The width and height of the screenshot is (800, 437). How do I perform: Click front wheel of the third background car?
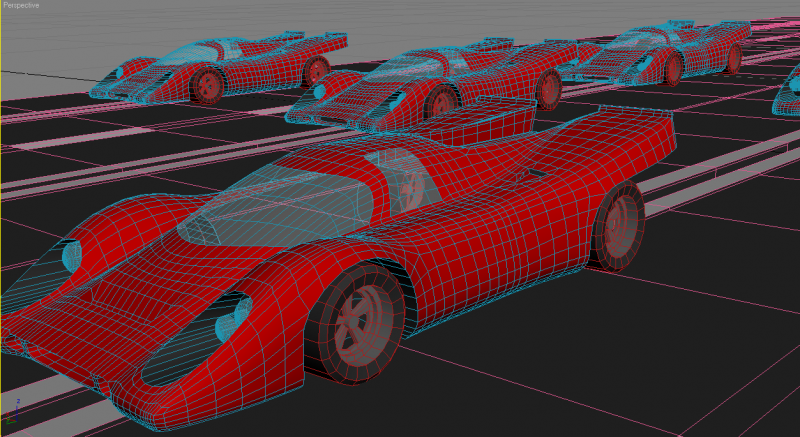[x=670, y=68]
